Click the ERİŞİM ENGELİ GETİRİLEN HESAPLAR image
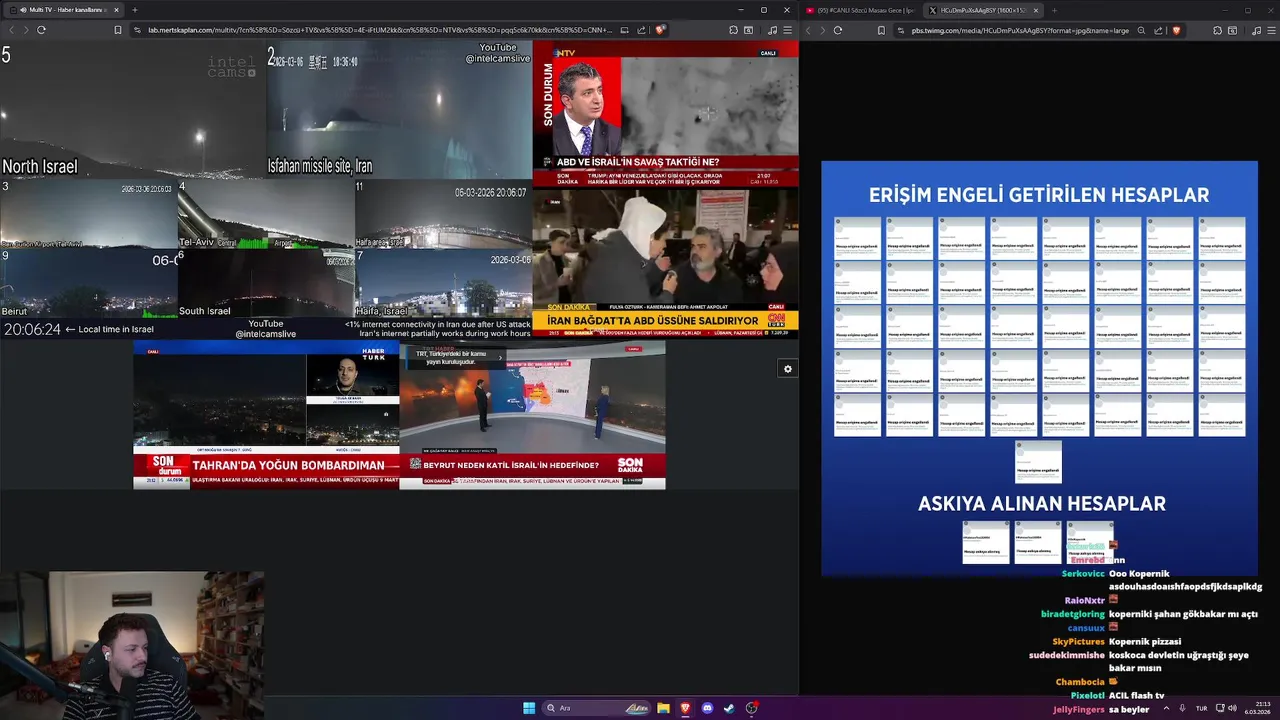1280x720 pixels. (1039, 368)
